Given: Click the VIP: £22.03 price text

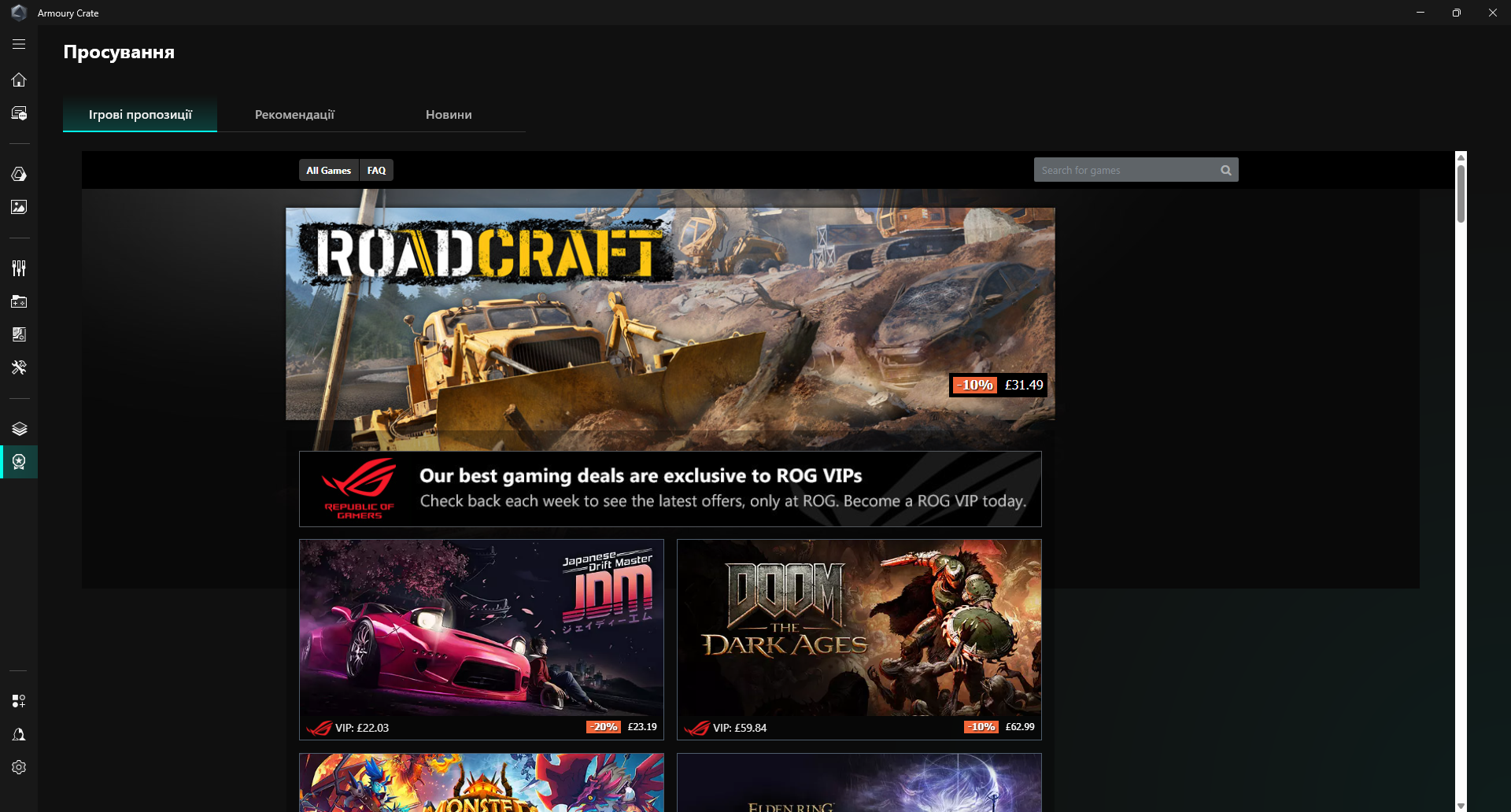Looking at the screenshot, I should pyautogui.click(x=362, y=728).
